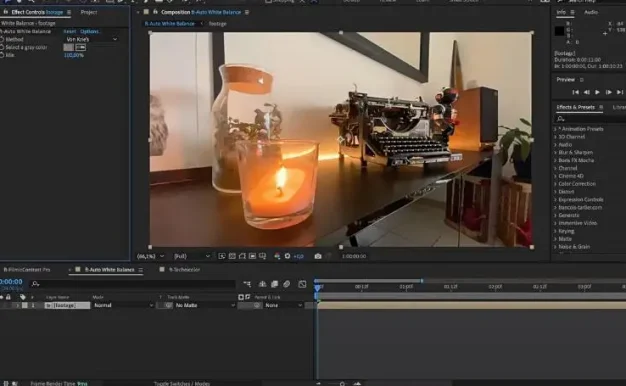Expand the Keying effects category
626x386 pixels.
(x=555, y=231)
